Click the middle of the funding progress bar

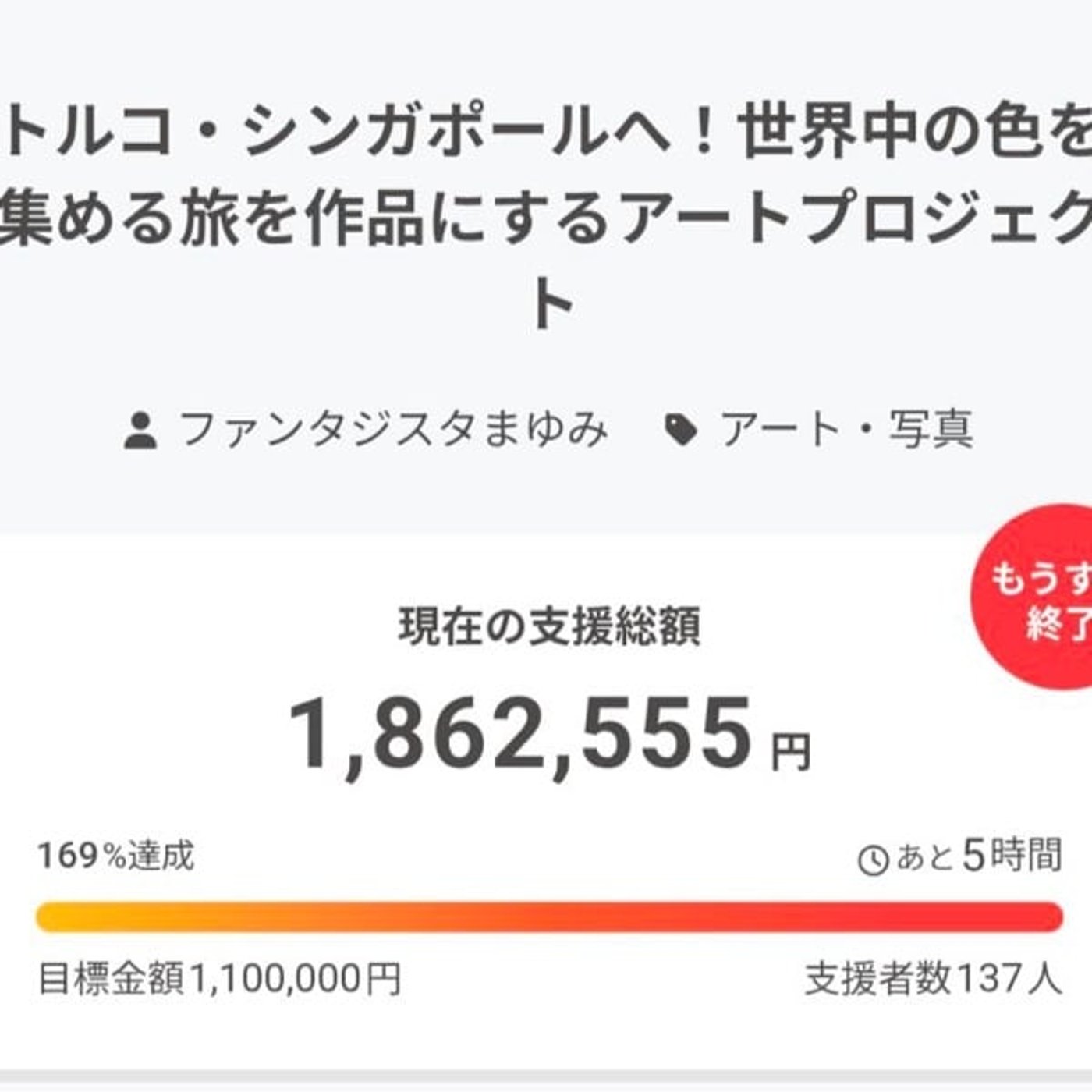549,916
